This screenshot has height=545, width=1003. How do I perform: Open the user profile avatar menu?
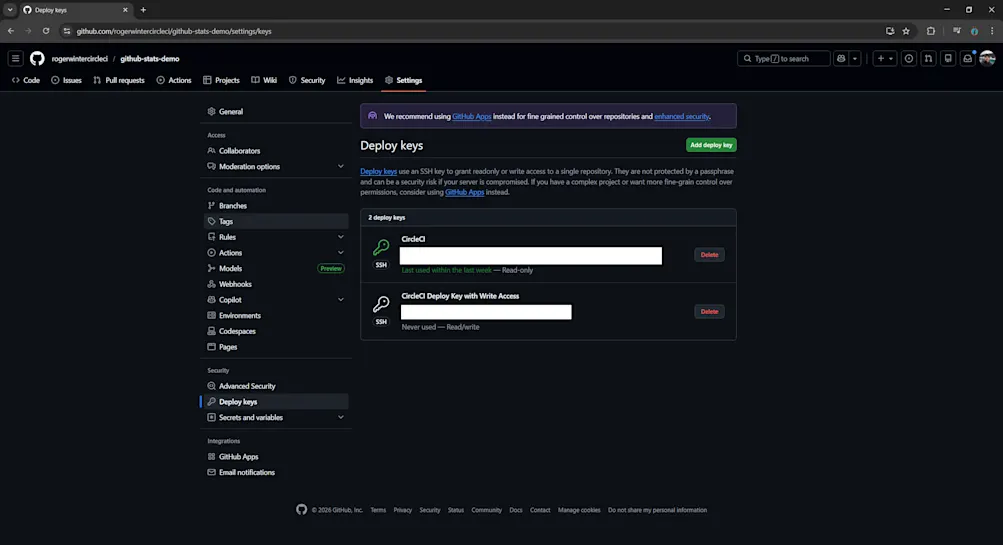987,58
